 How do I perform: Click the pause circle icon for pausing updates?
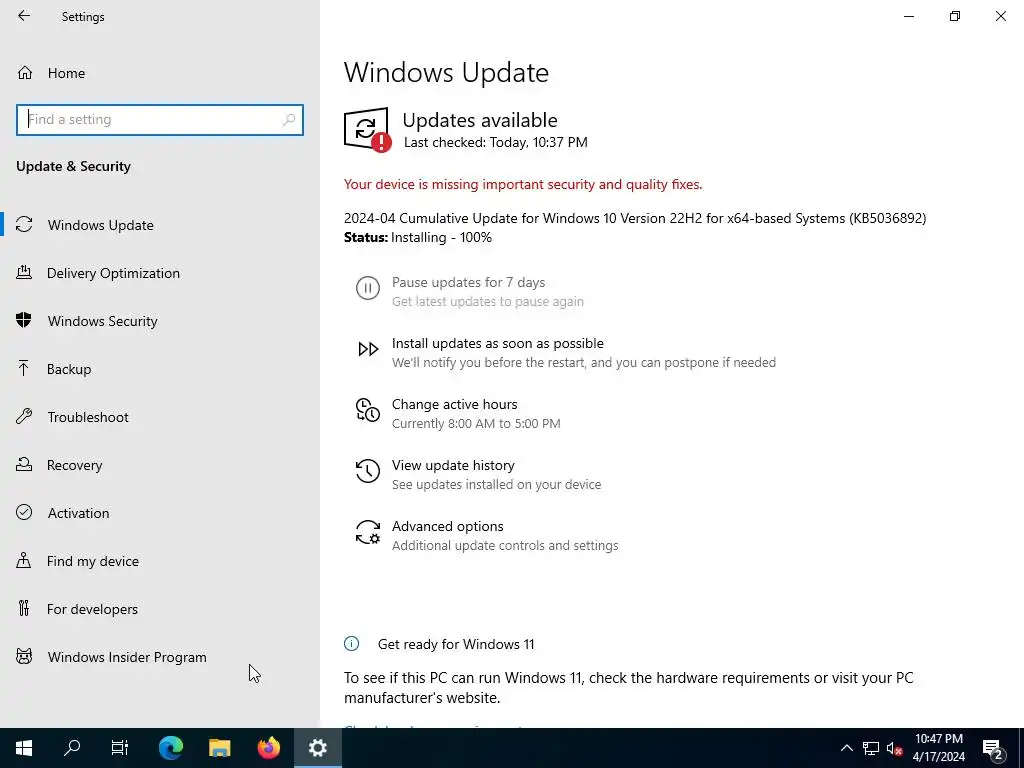pyautogui.click(x=368, y=288)
